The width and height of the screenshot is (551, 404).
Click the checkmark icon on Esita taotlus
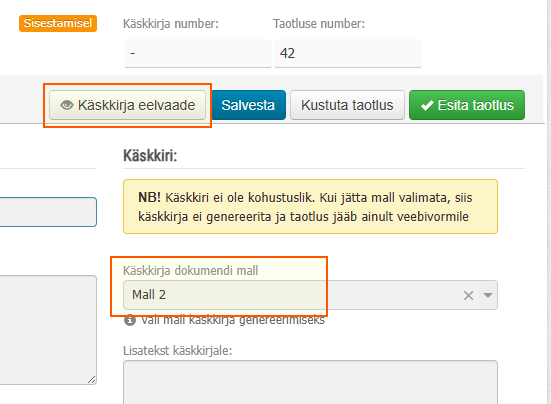[x=427, y=105]
